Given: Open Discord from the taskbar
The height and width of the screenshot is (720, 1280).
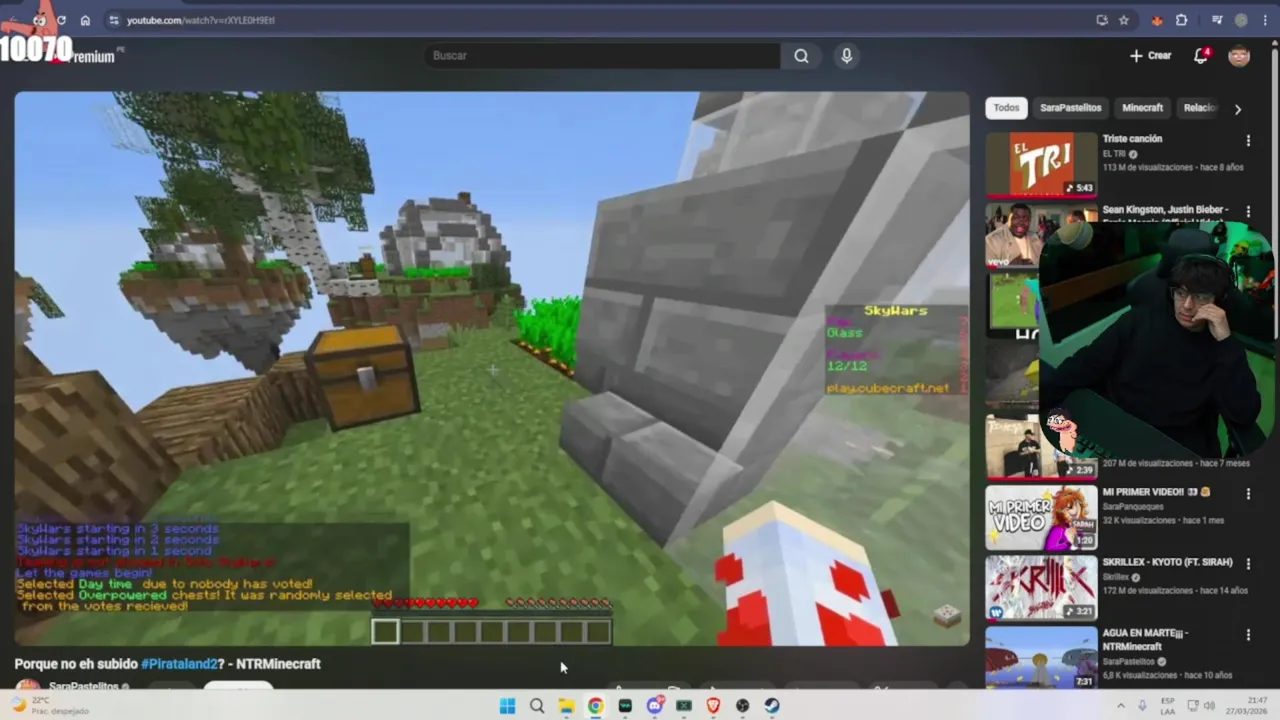Looking at the screenshot, I should click(655, 706).
